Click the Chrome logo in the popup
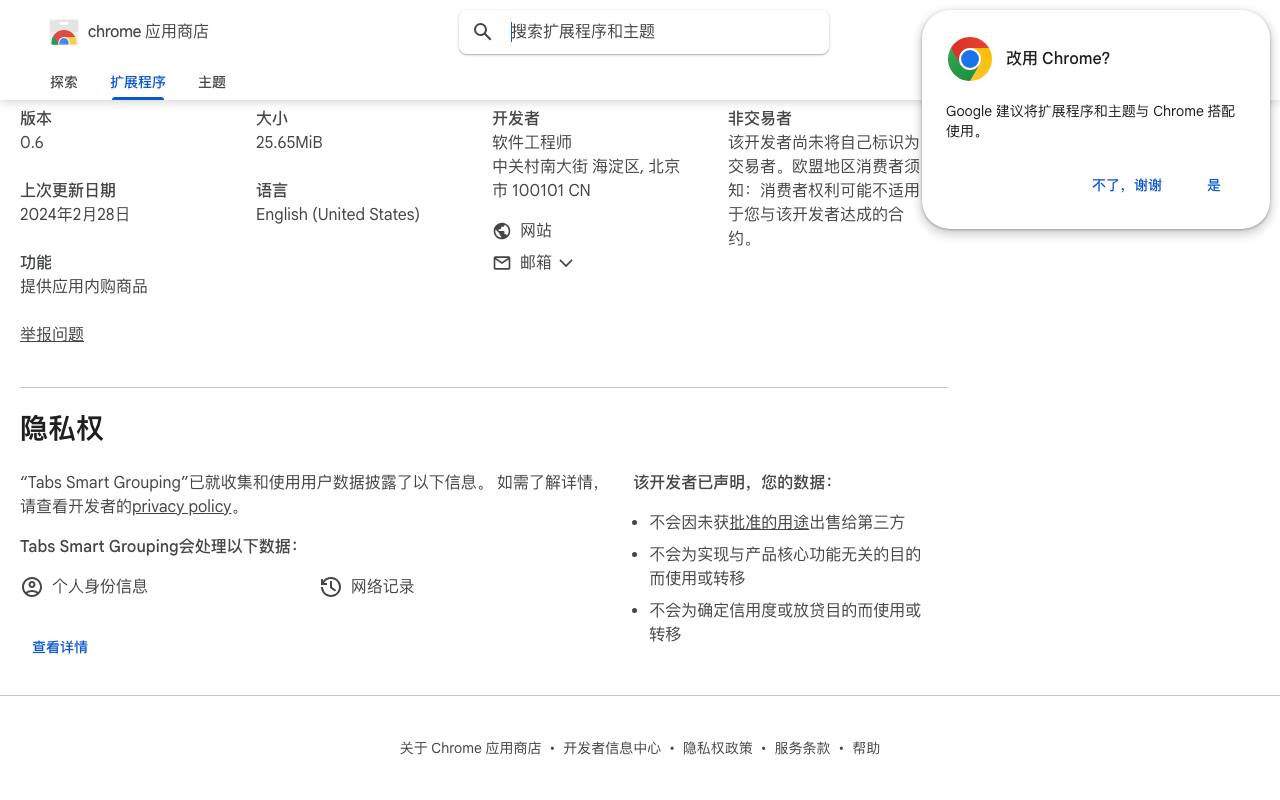1280x800 pixels. click(970, 59)
